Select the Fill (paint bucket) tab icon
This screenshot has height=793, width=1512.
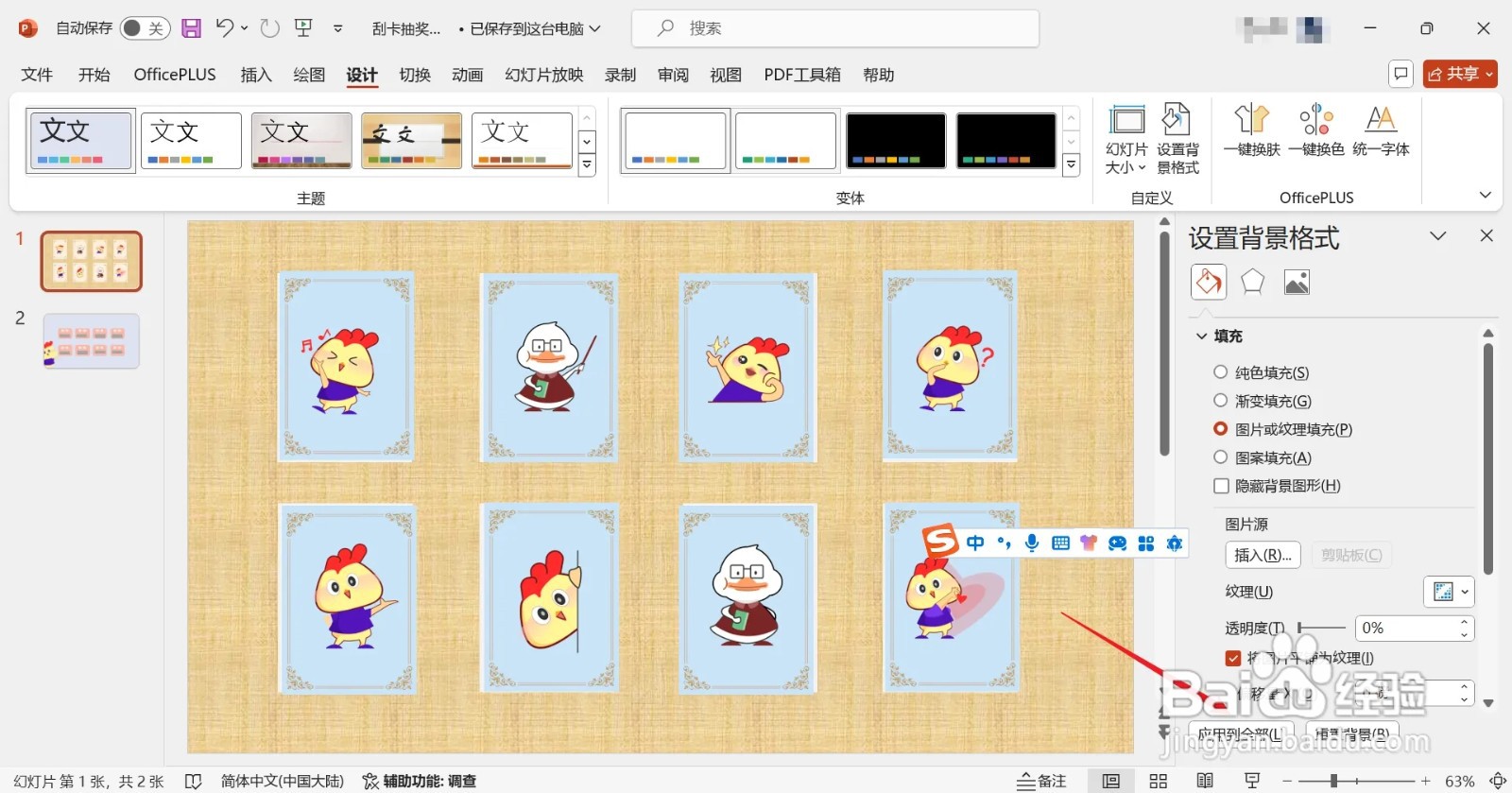(1209, 282)
